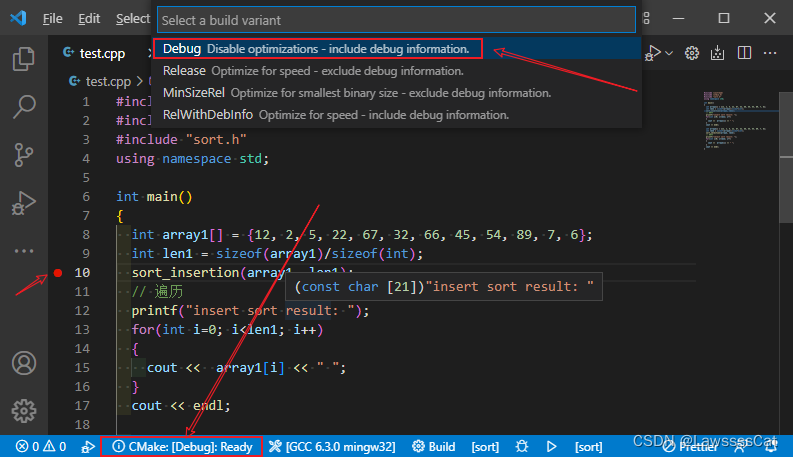The image size is (793, 457).
Task: Click the CMake: [Debug]: Ready status item
Action: 182,447
